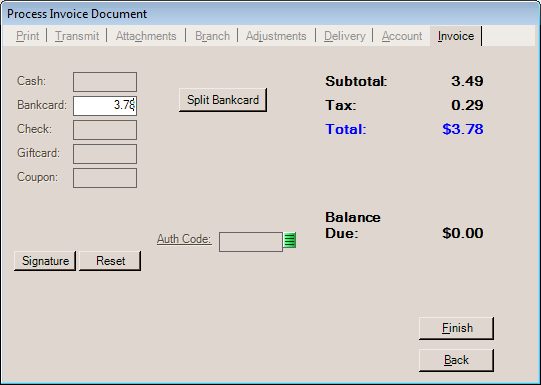
Task: Open the Signature capture button
Action: point(45,261)
